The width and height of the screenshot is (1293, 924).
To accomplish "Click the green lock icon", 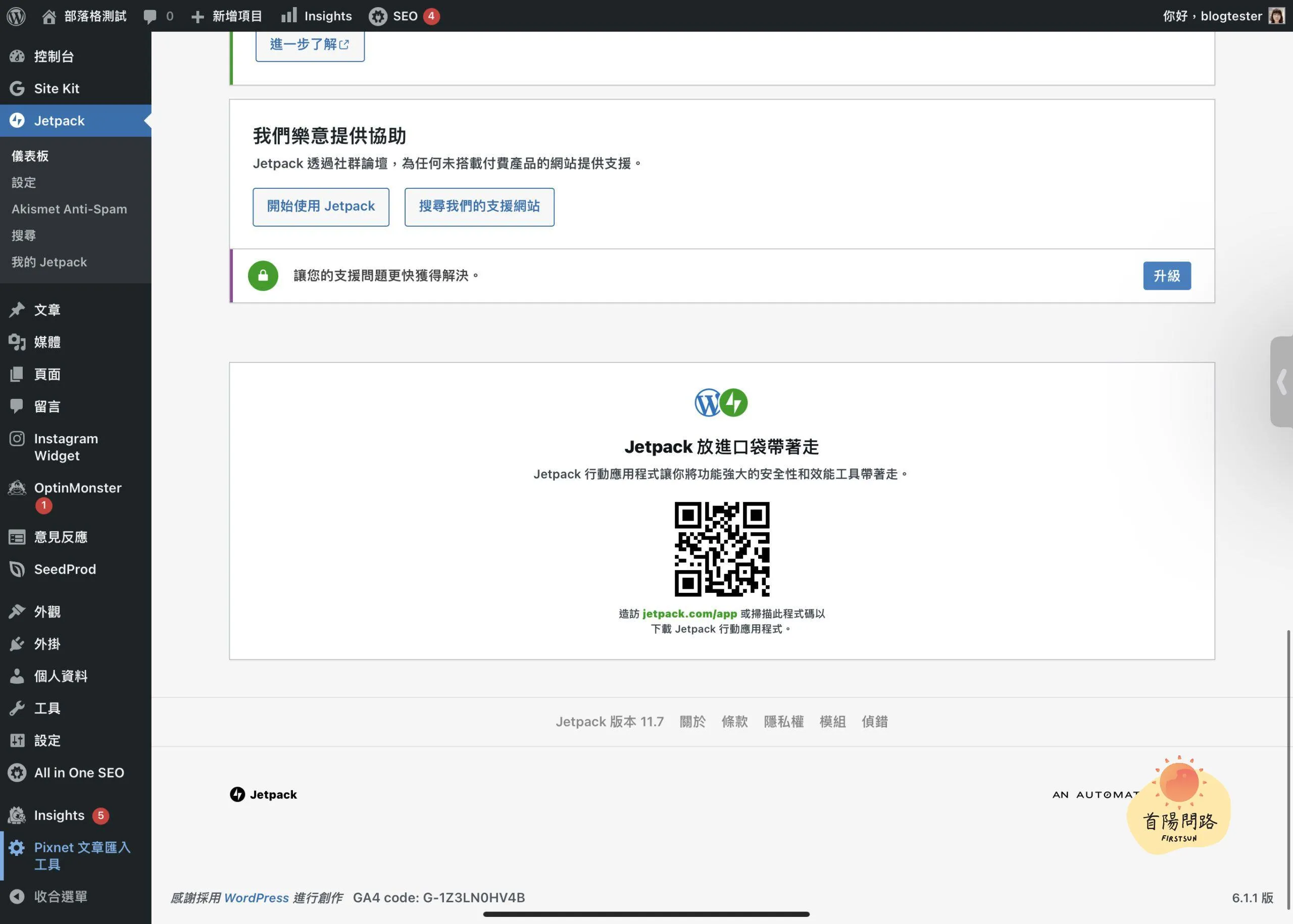I will (x=263, y=276).
